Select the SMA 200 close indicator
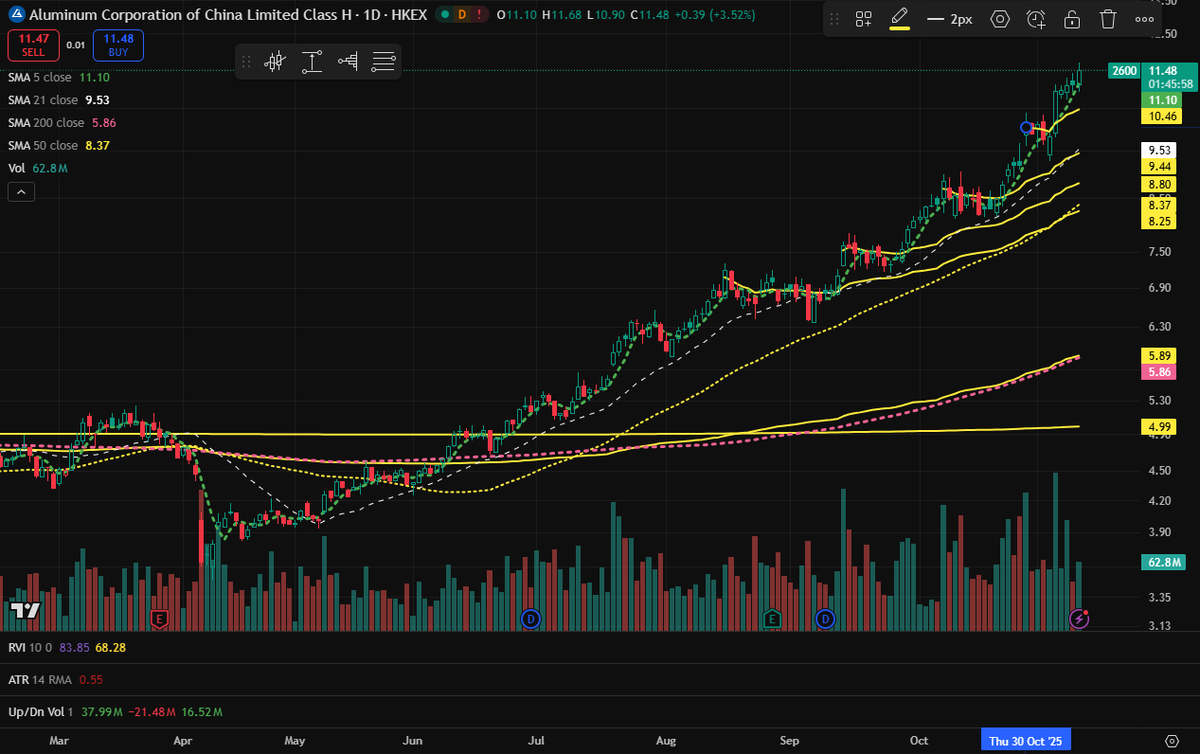 point(60,123)
